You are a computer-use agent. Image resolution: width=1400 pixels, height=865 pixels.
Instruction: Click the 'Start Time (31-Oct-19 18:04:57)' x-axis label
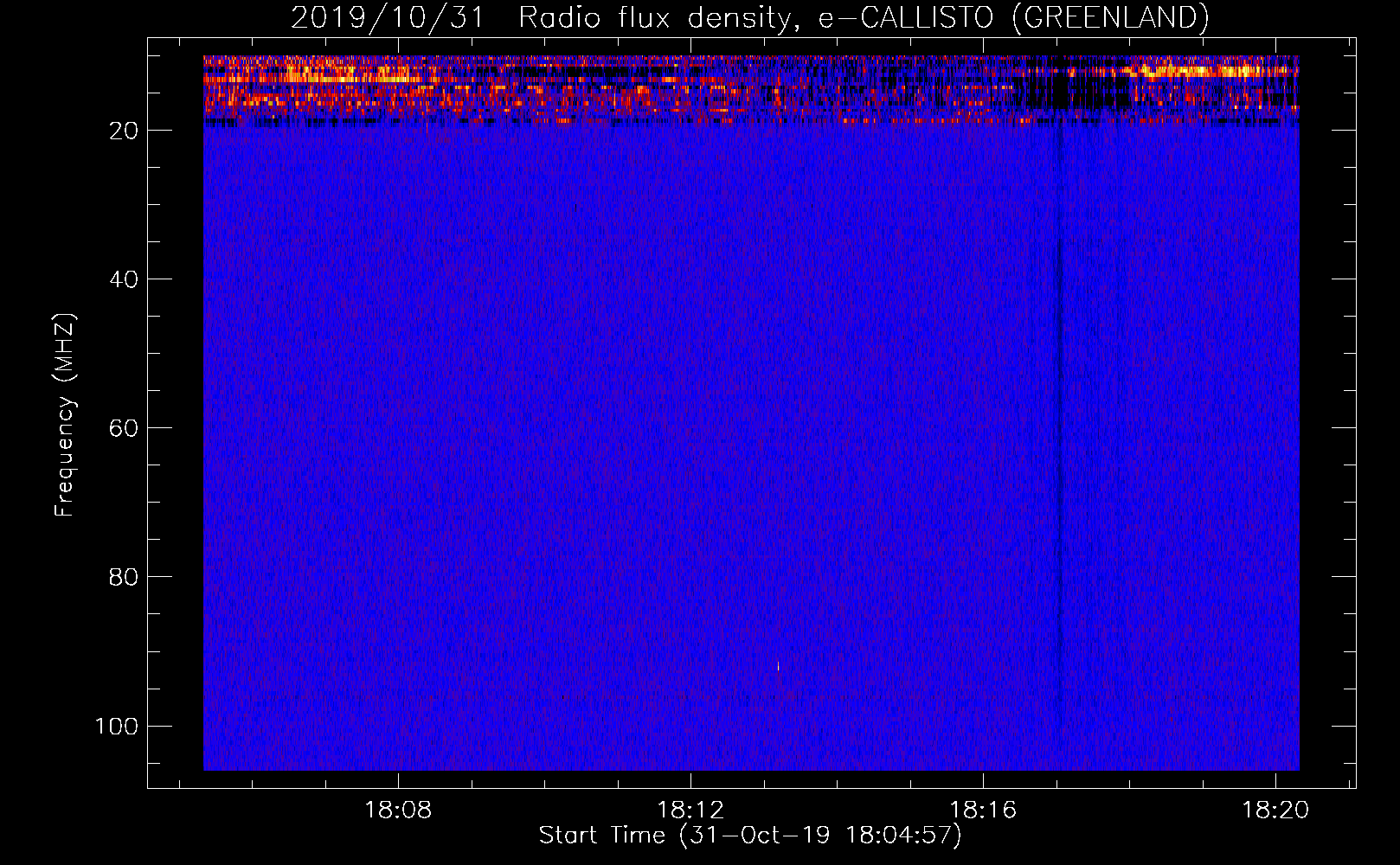[x=750, y=836]
